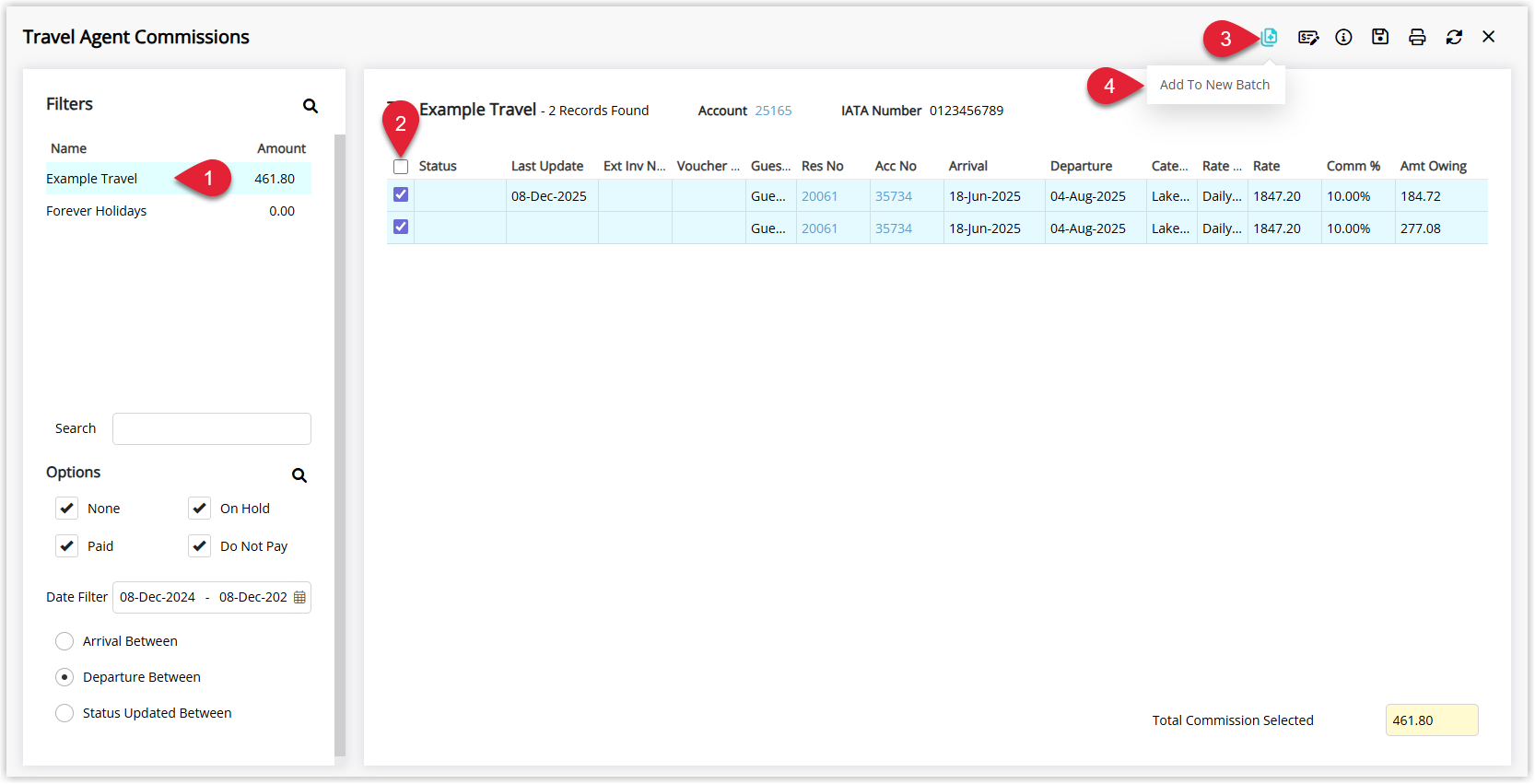
Task: Open Res No 20061 in first row
Action: coord(819,196)
